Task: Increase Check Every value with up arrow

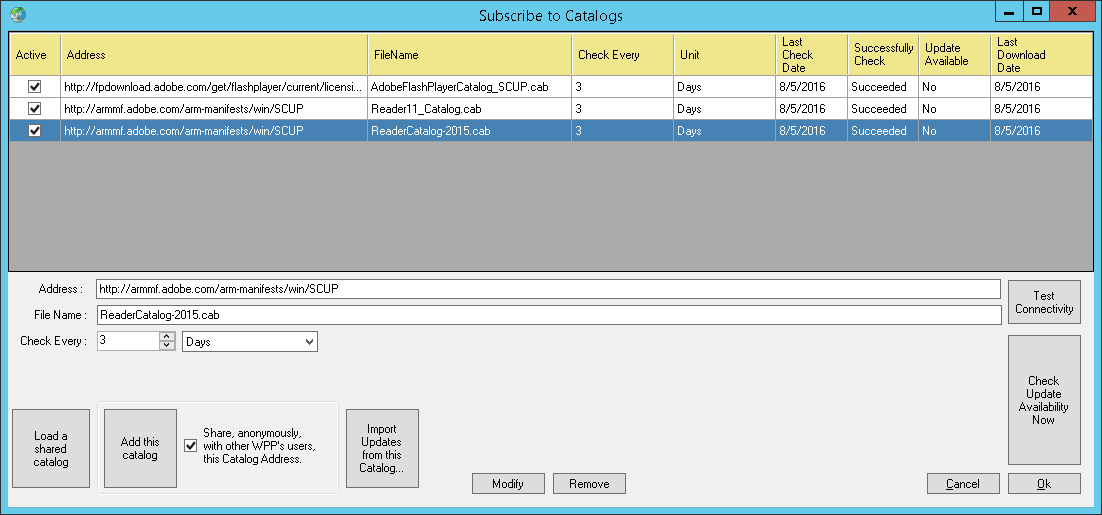Action: tap(167, 337)
